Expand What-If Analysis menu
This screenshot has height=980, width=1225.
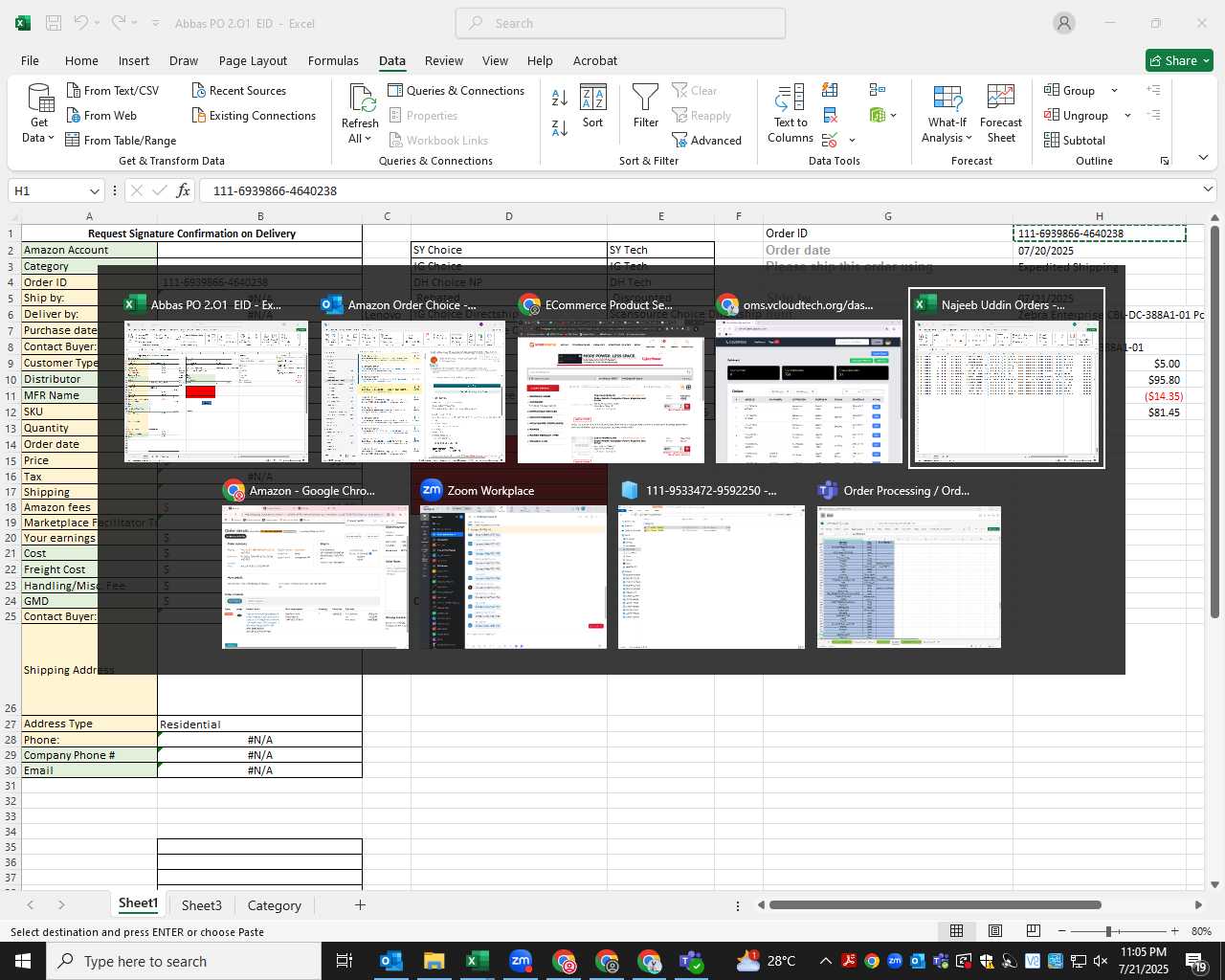pos(947,114)
